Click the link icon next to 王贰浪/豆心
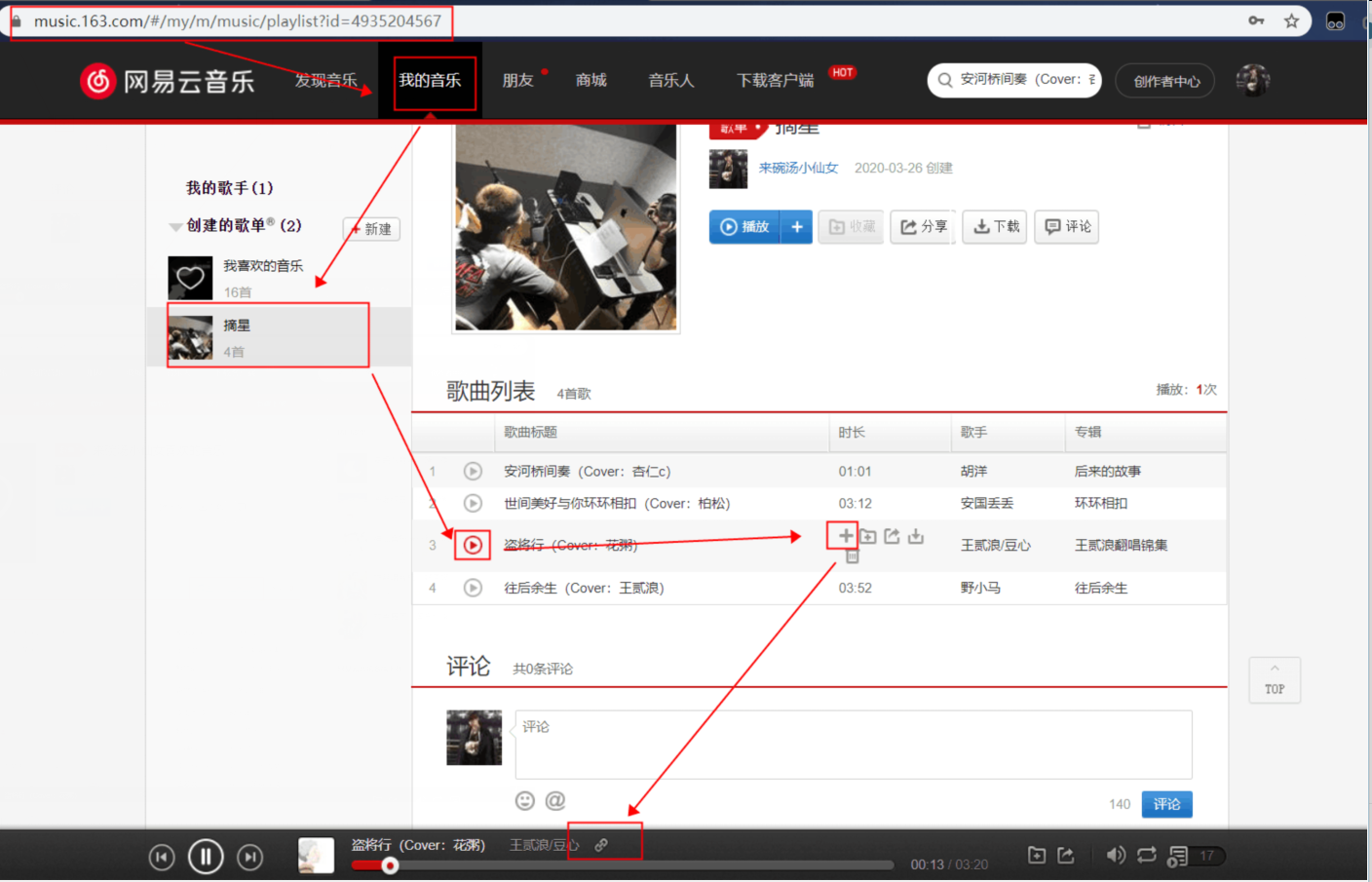The width and height of the screenshot is (1372, 882). (x=601, y=845)
